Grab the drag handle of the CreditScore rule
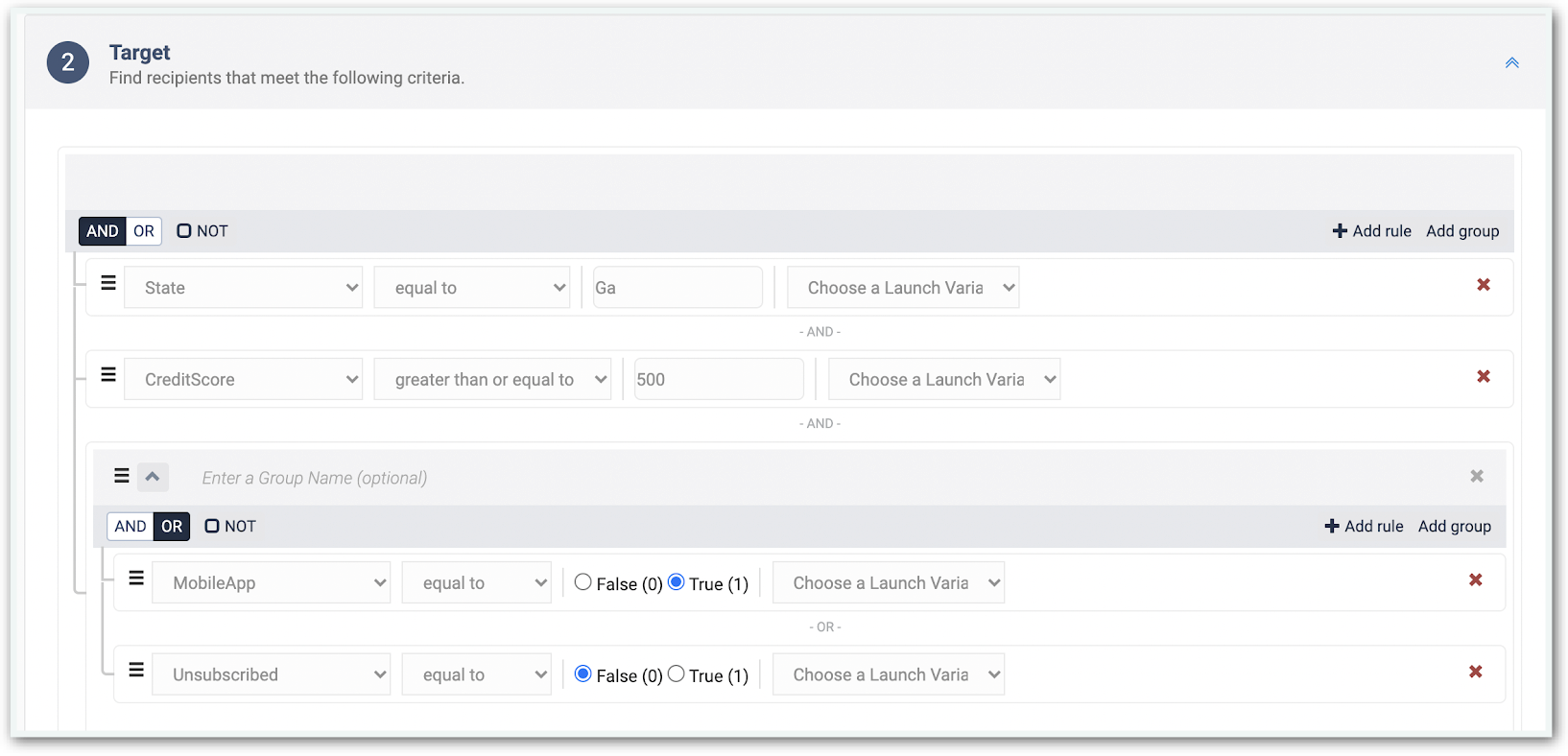This screenshot has height=756, width=1568. point(108,375)
